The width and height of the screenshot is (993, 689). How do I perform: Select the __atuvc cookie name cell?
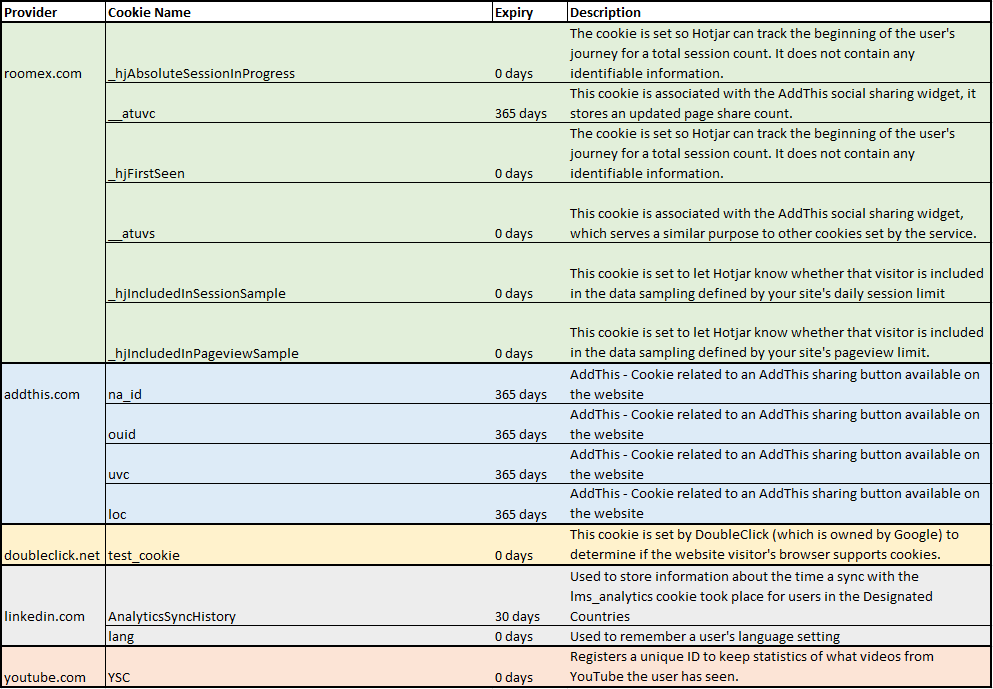coord(299,103)
